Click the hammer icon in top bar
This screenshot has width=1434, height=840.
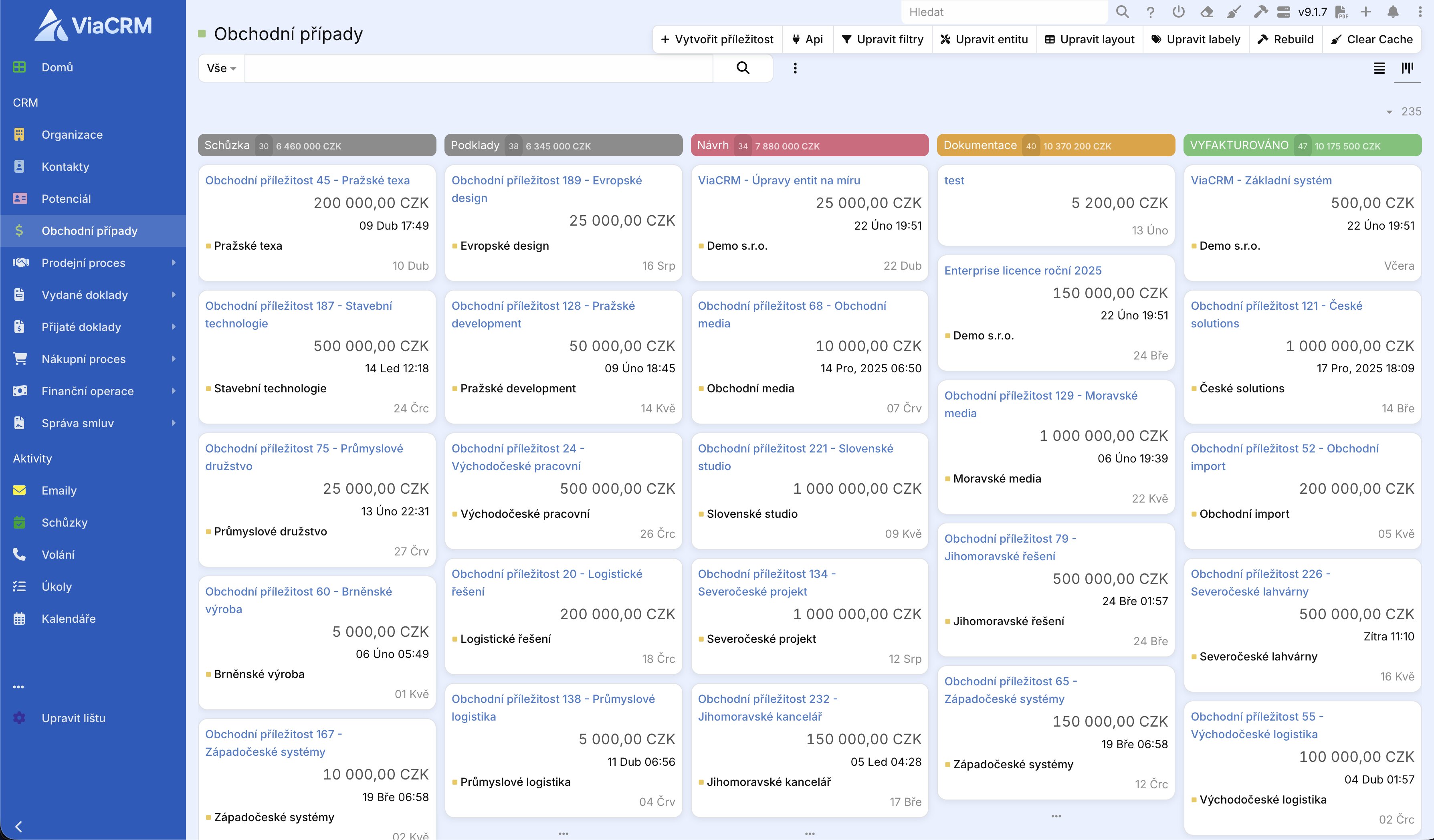click(1260, 12)
